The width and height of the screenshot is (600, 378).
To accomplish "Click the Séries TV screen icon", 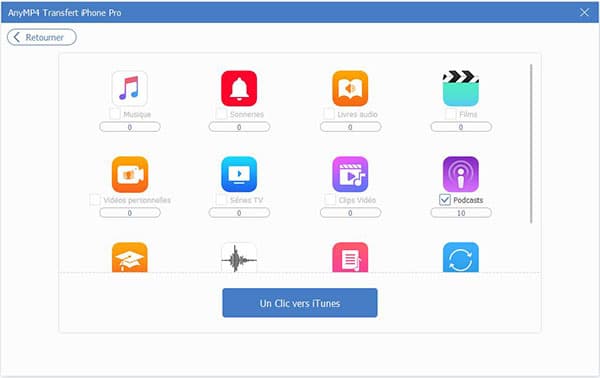I will click(239, 174).
